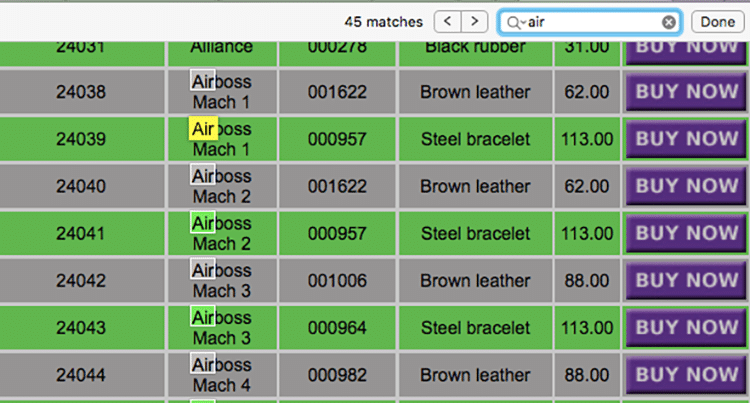Select item number 24042

pyautogui.click(x=81, y=280)
